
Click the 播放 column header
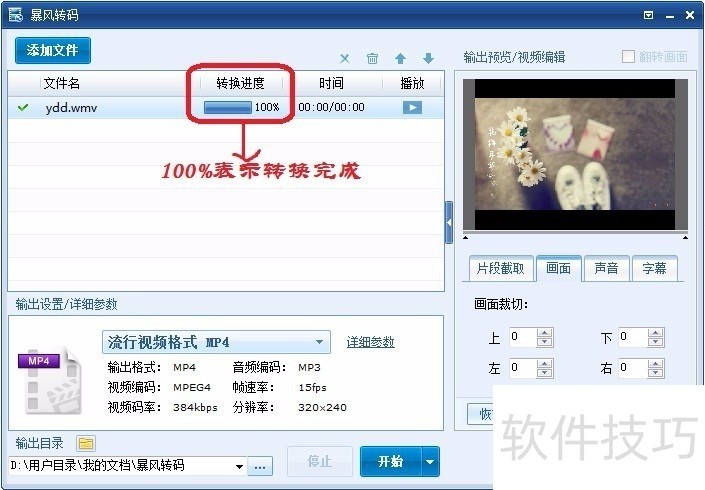[412, 83]
